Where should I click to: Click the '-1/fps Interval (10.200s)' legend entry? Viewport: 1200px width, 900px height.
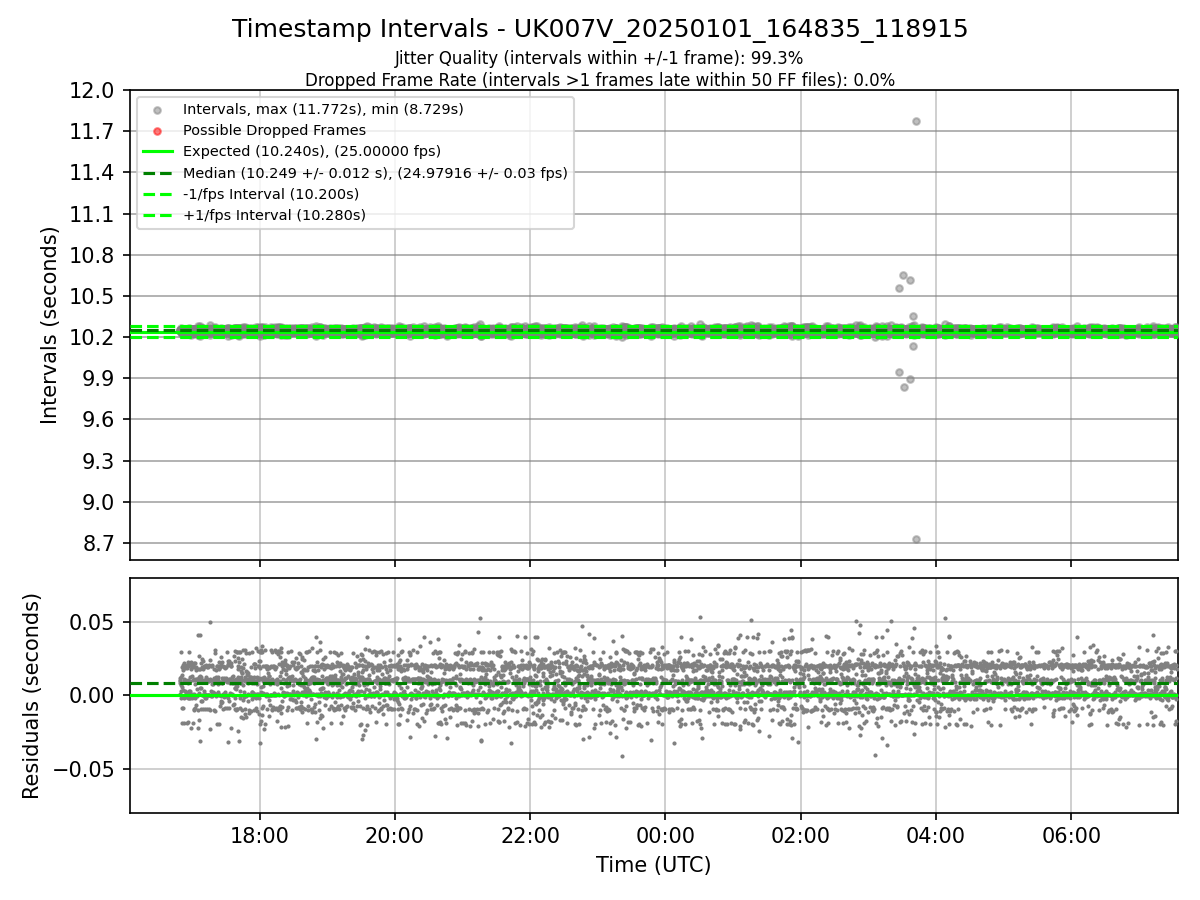pyautogui.click(x=271, y=194)
